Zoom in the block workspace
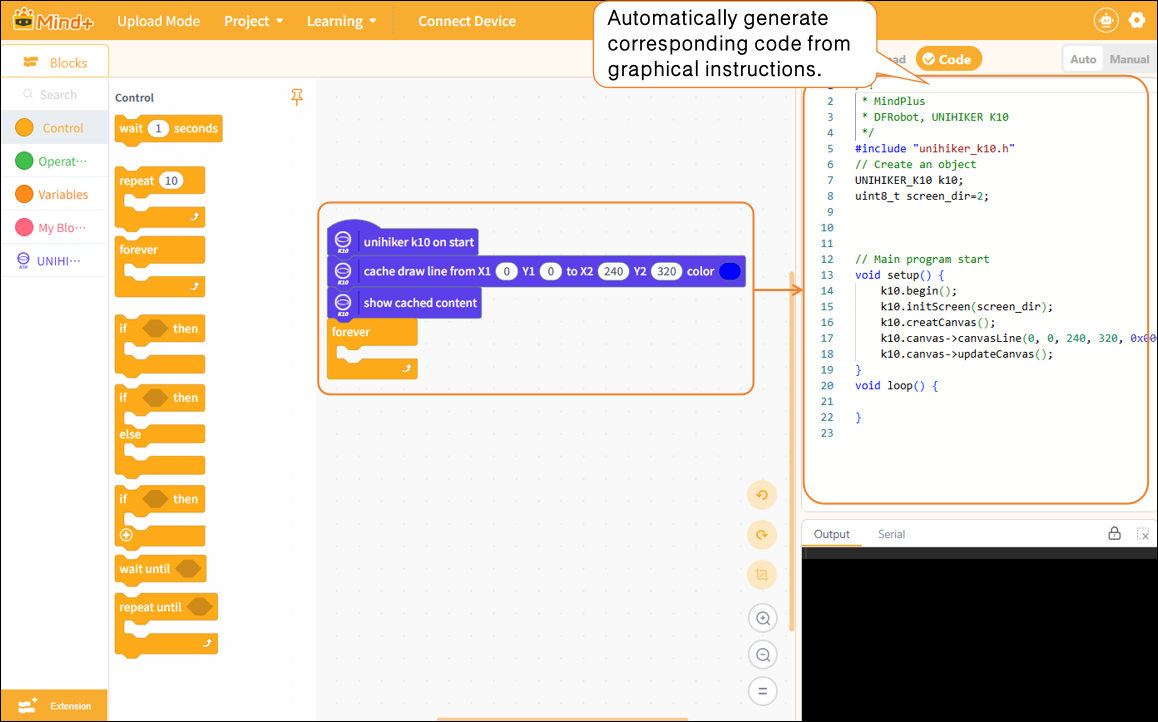This screenshot has height=722, width=1158. [x=763, y=619]
